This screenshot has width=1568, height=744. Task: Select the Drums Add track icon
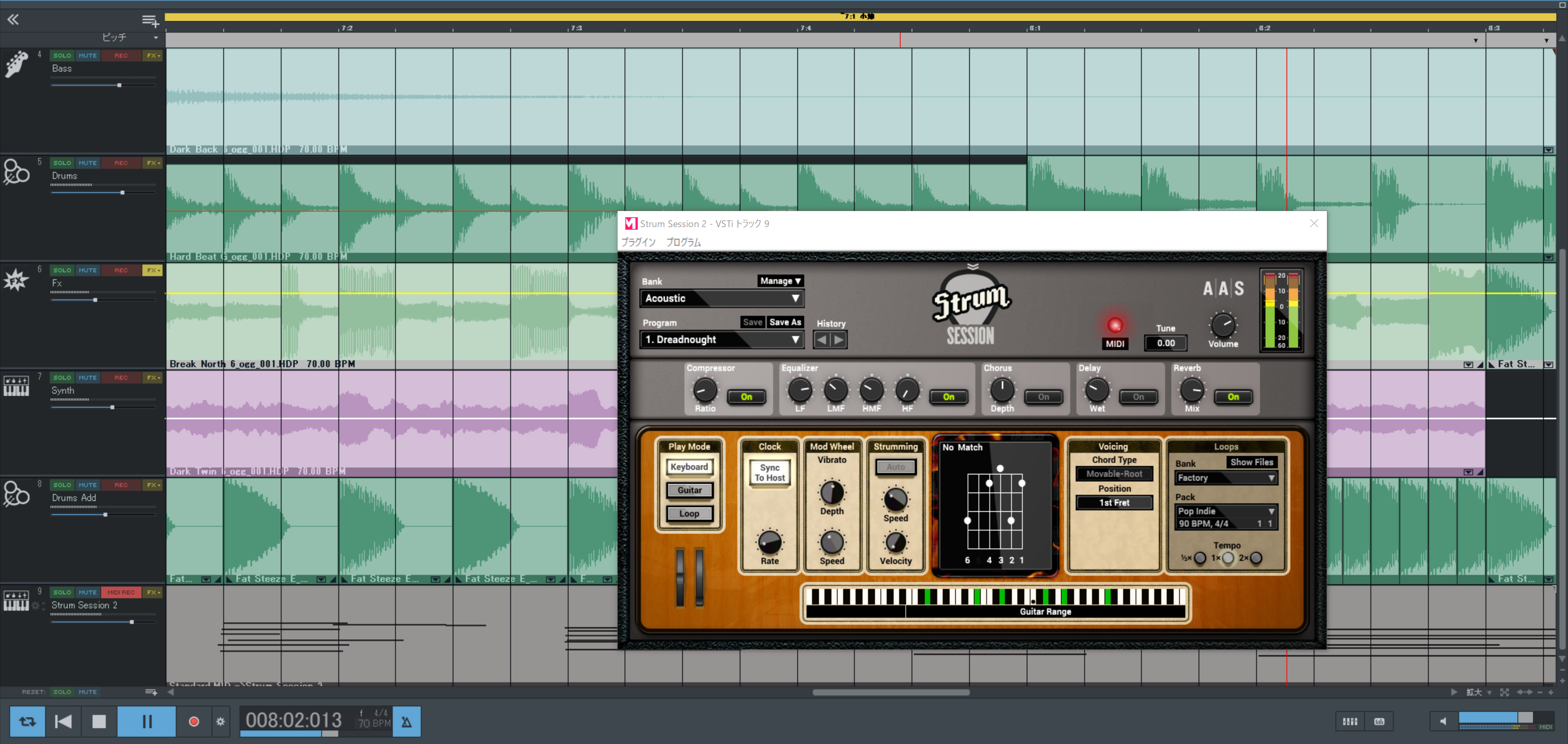pos(17,494)
